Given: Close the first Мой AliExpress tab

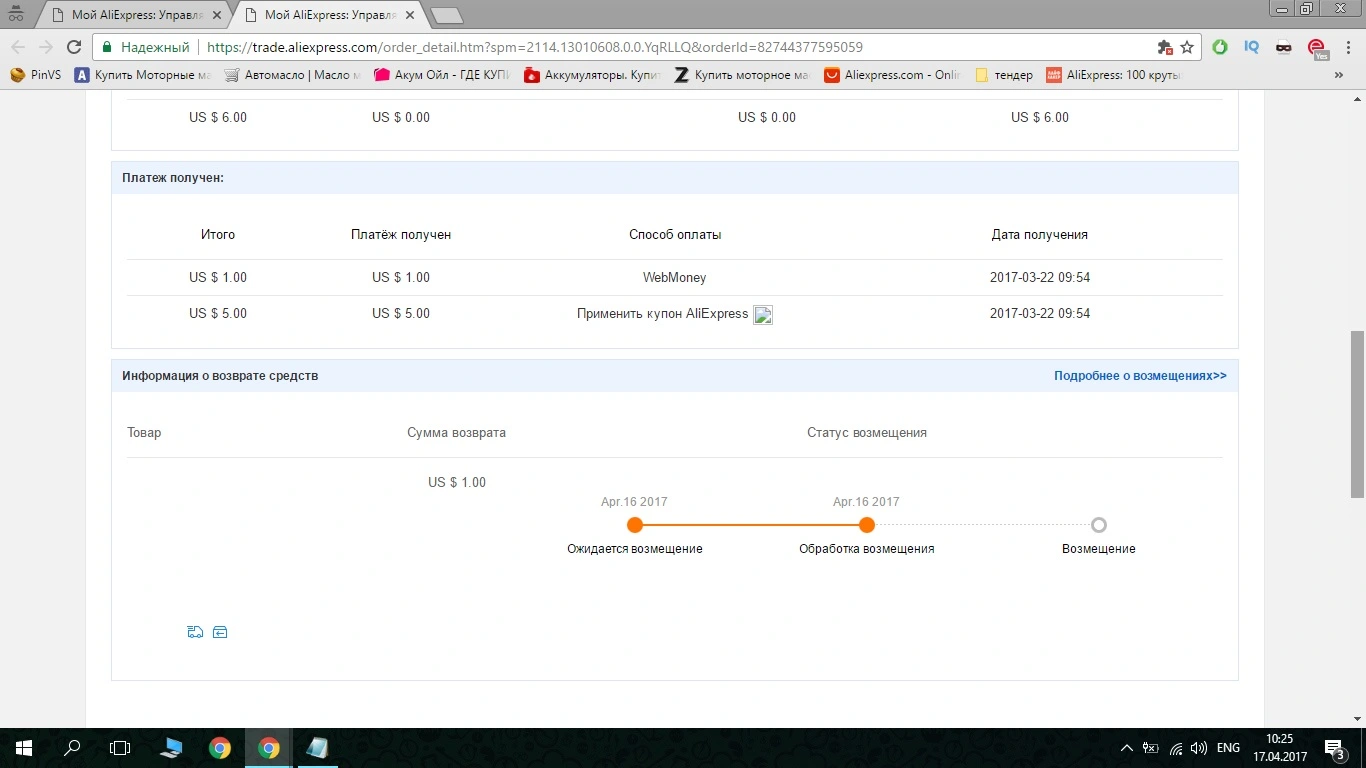Looking at the screenshot, I should pos(217,15).
